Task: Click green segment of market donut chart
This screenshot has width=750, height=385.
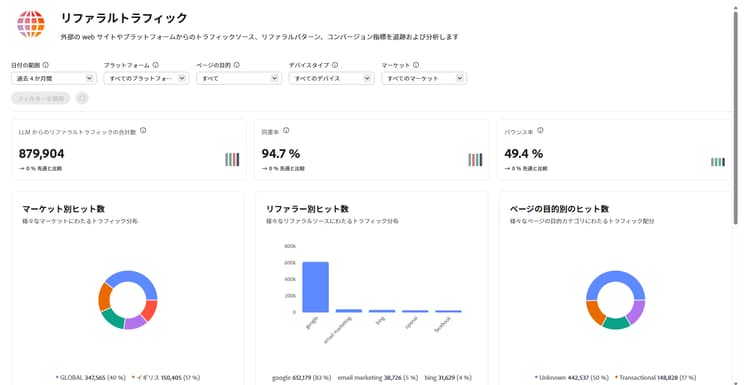Action: [x=113, y=319]
